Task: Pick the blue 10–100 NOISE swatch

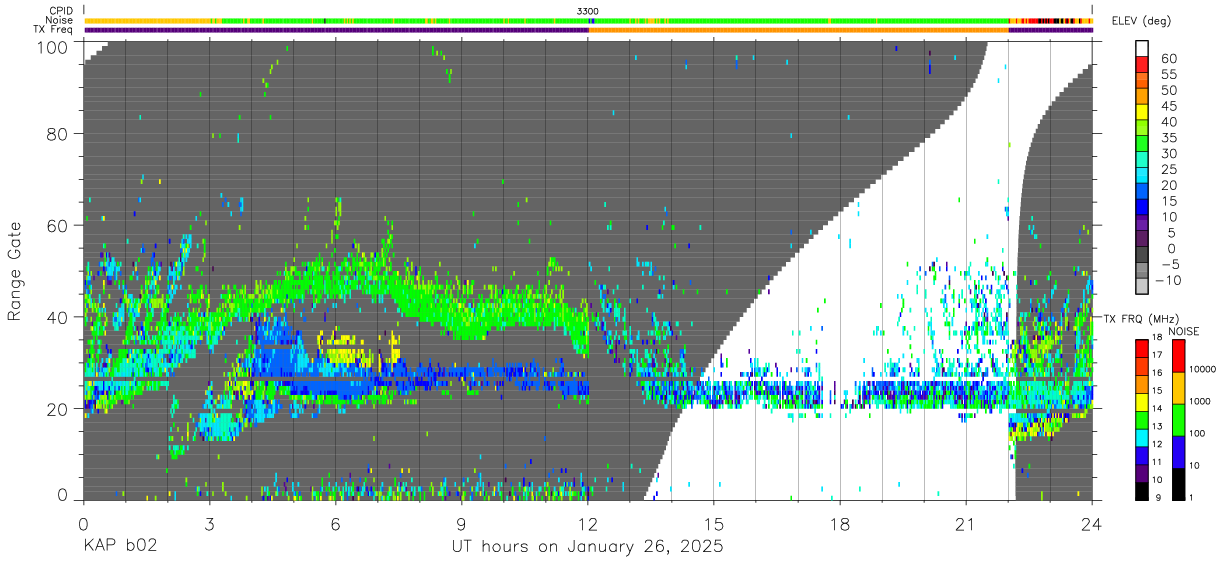Action: [1177, 451]
